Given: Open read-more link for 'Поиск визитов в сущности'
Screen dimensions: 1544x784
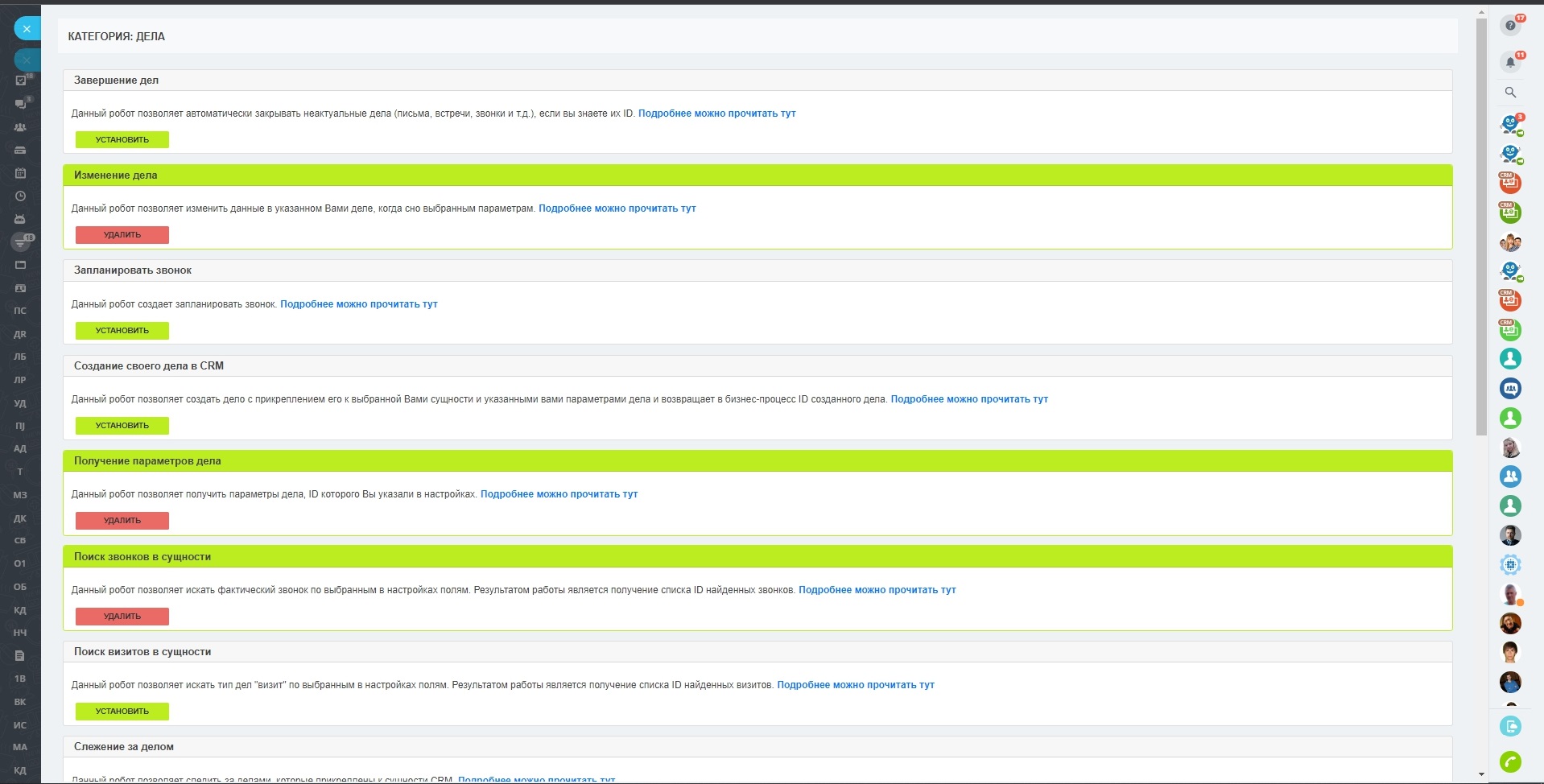Looking at the screenshot, I should (x=856, y=685).
